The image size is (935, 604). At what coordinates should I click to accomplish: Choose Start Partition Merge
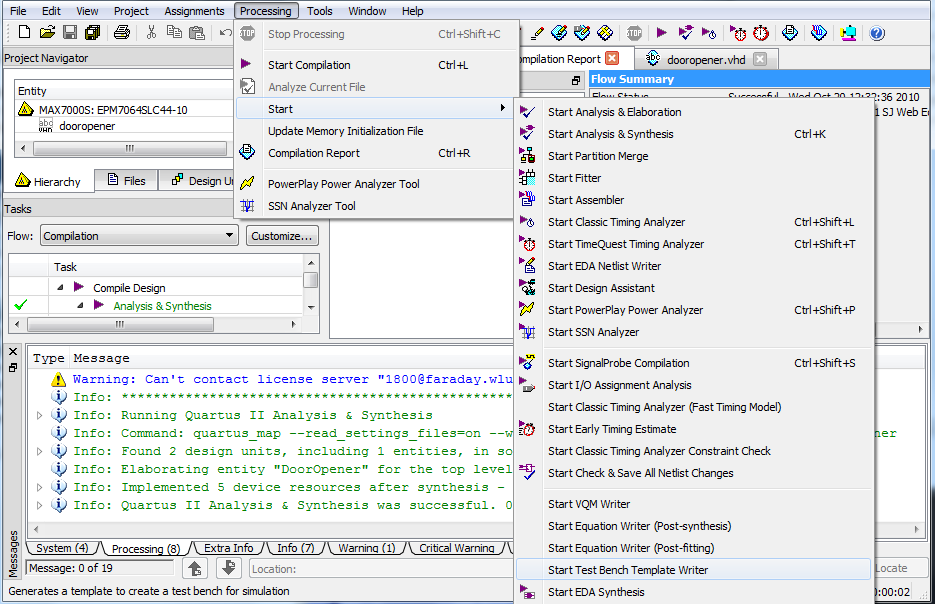(693, 156)
